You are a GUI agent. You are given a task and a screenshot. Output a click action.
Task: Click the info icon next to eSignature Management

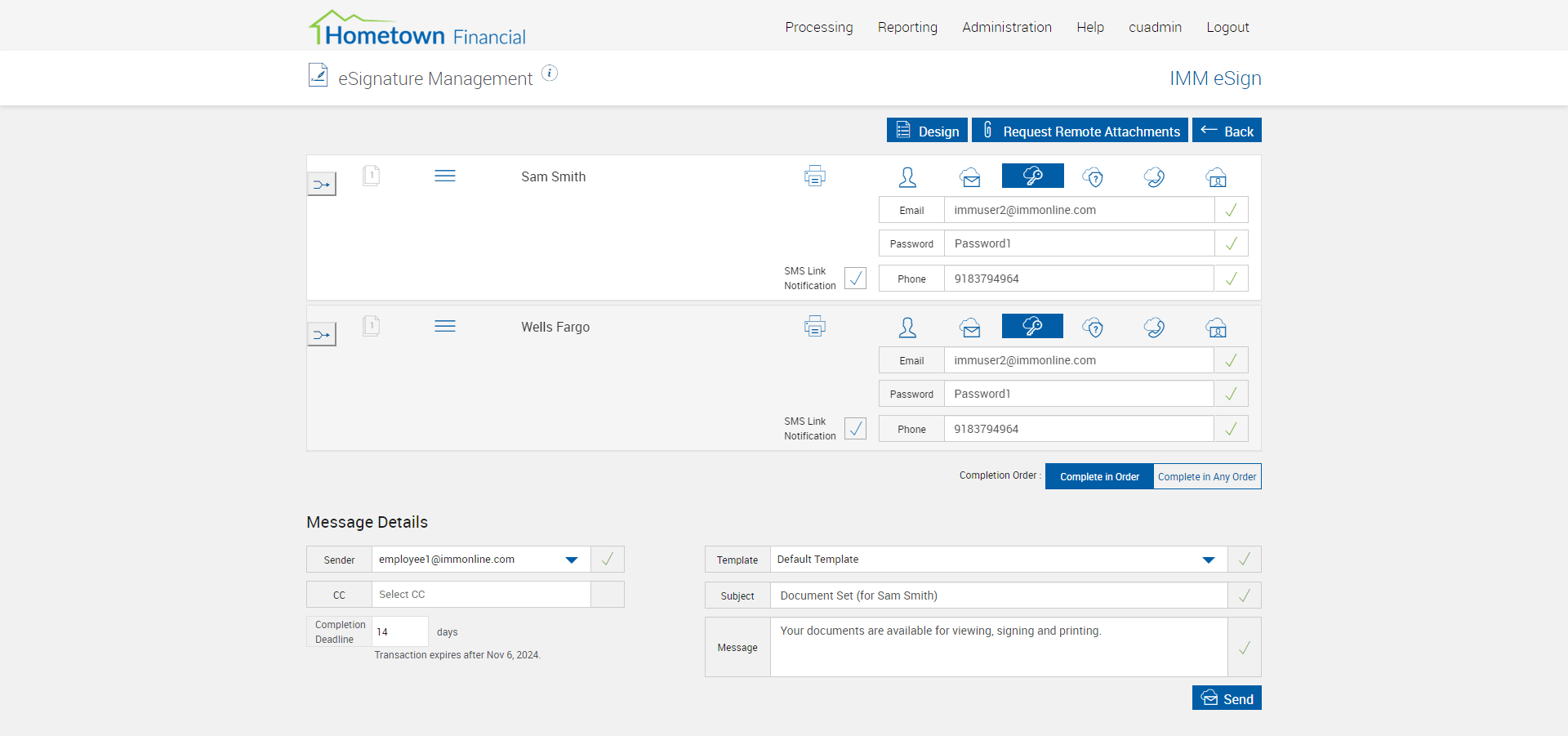(x=550, y=74)
